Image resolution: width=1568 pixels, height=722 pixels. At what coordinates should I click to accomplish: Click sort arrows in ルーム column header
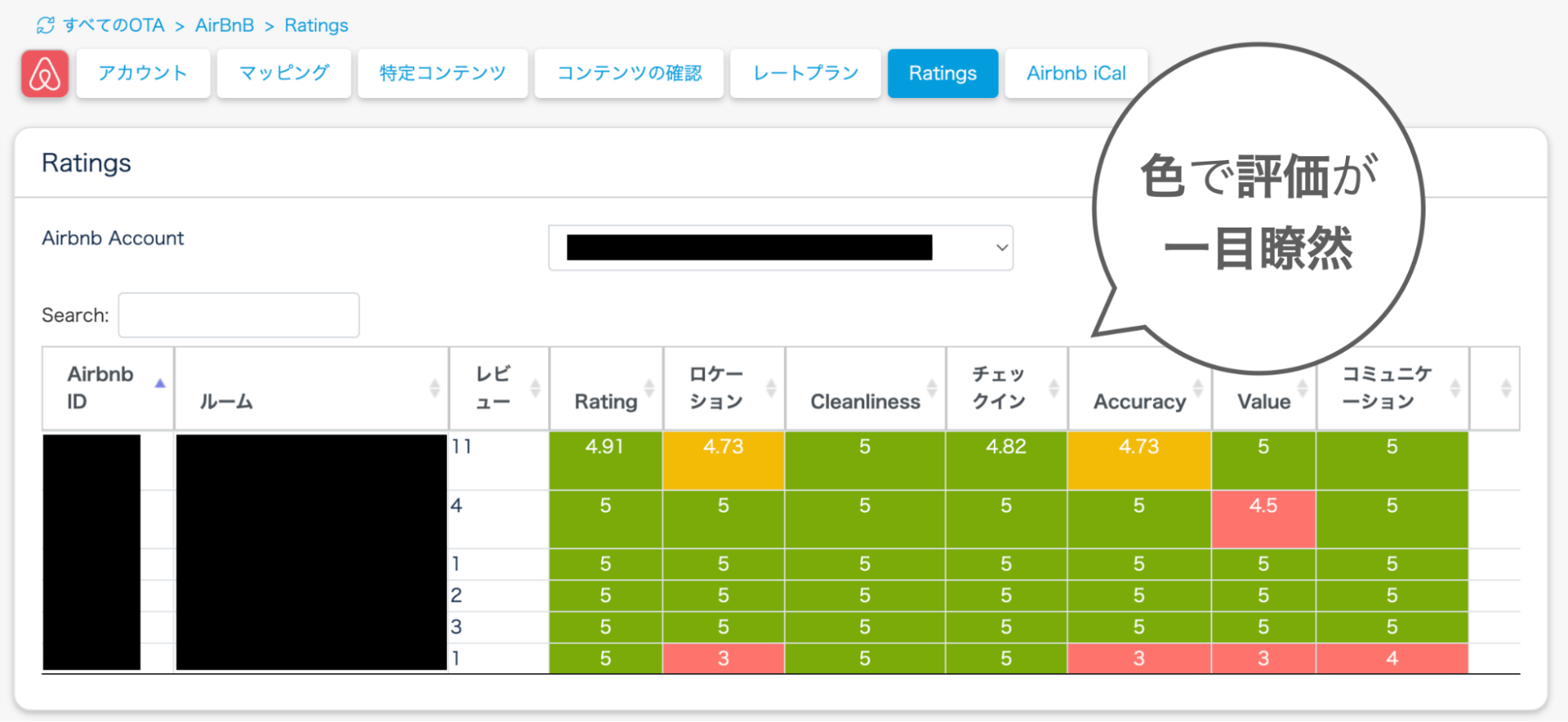tap(435, 388)
